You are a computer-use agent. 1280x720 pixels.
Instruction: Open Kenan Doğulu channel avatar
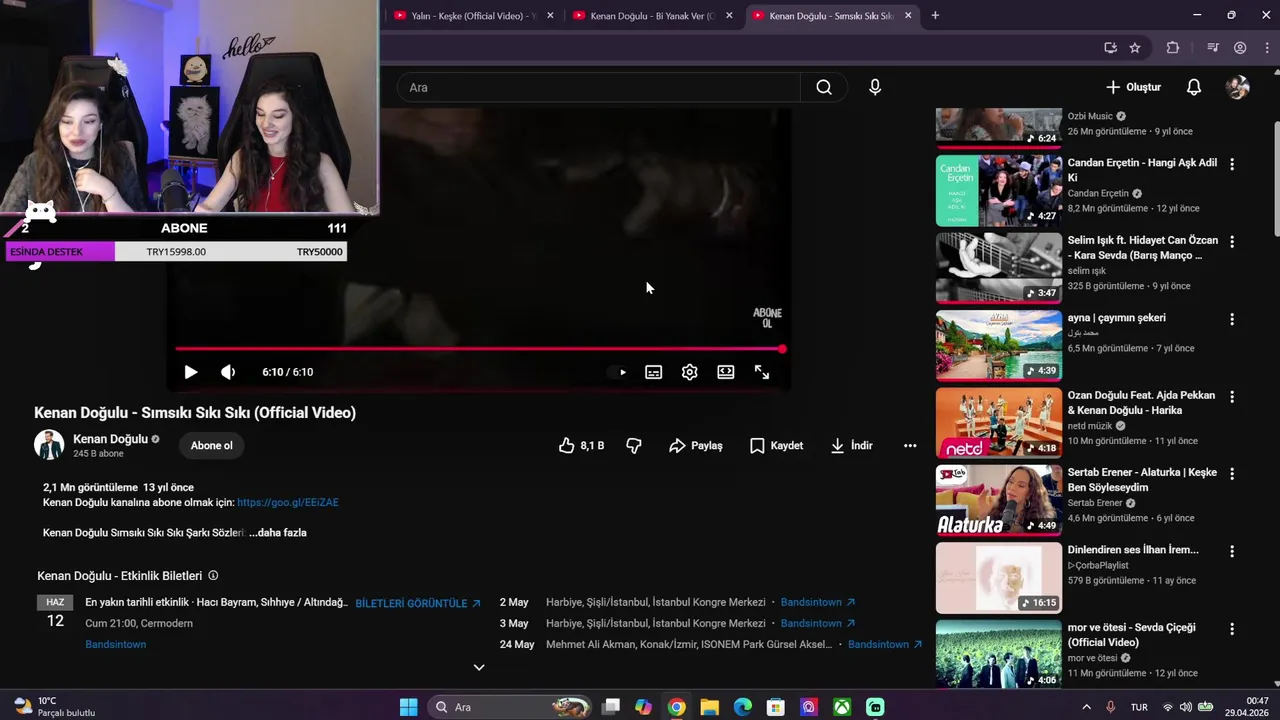(49, 445)
